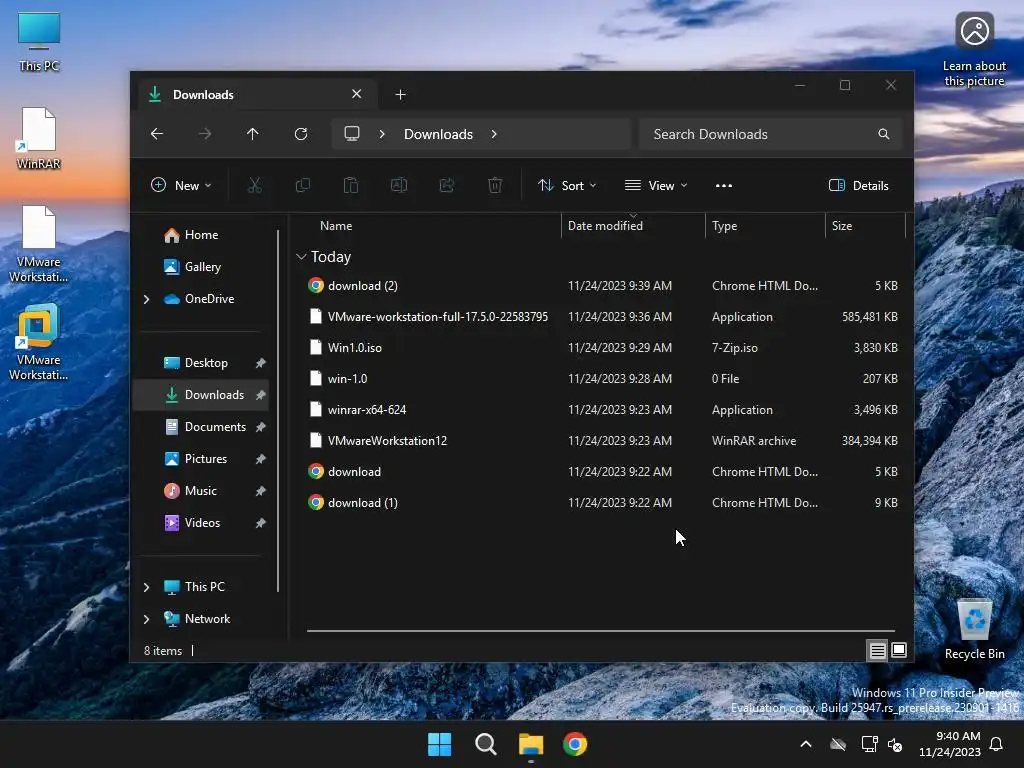Click the Cut scissors icon in toolbar

pos(255,185)
